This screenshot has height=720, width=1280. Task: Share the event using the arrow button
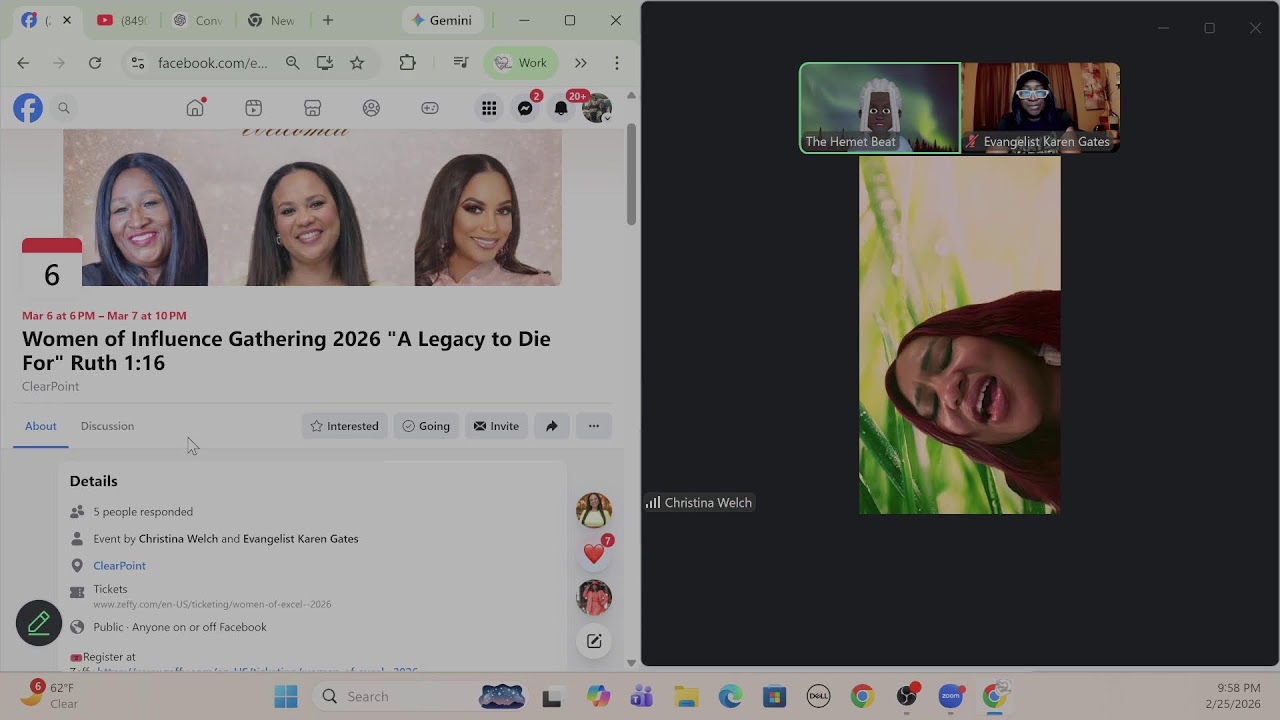[x=551, y=426]
